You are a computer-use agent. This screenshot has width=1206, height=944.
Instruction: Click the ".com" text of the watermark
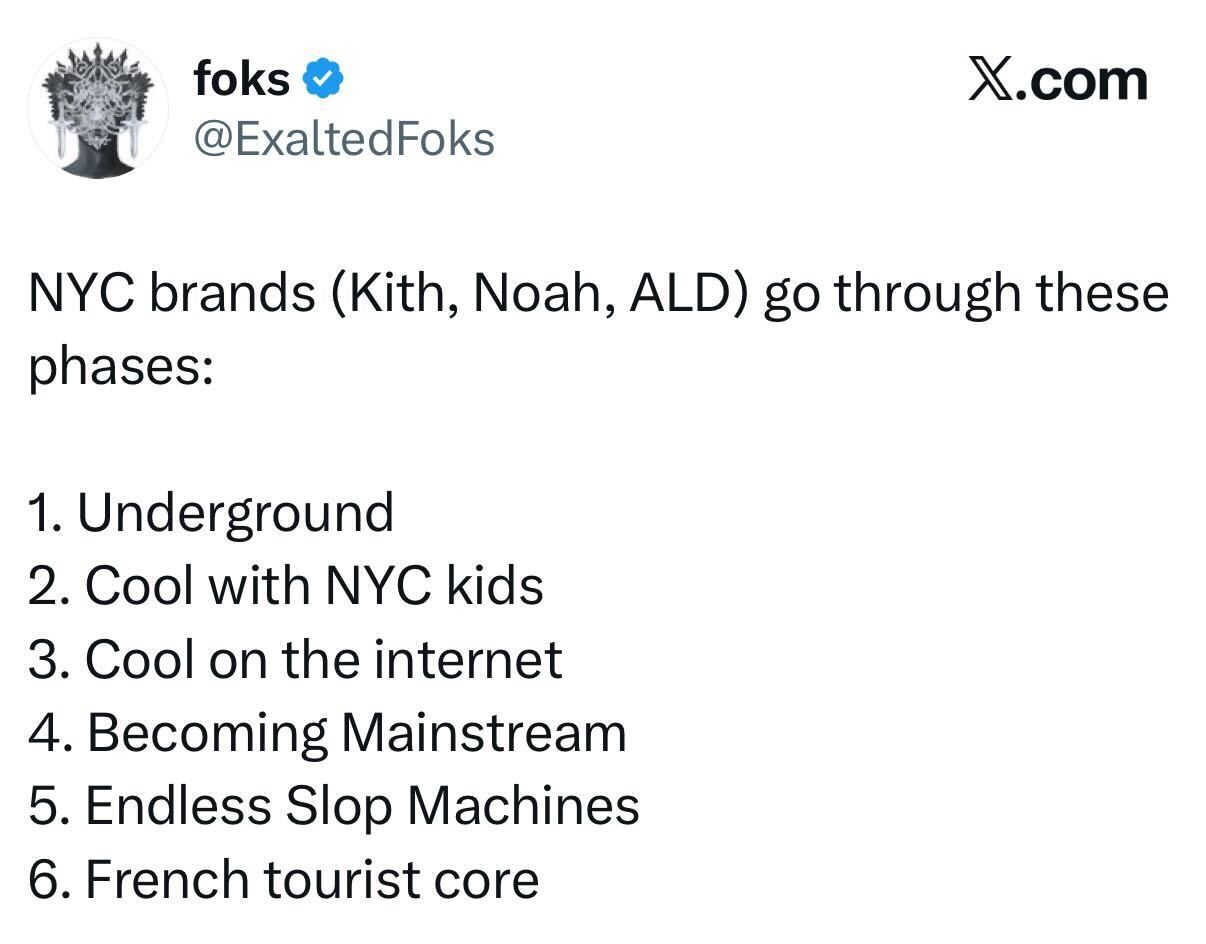click(x=1085, y=82)
